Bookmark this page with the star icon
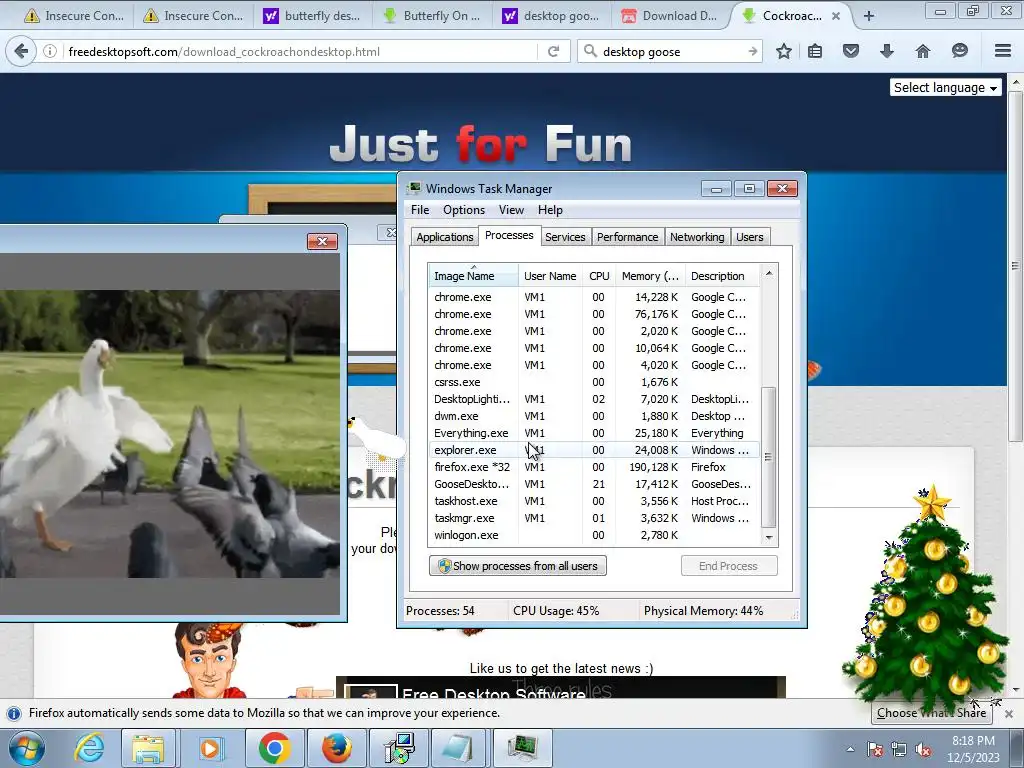1024x768 pixels. click(x=784, y=51)
